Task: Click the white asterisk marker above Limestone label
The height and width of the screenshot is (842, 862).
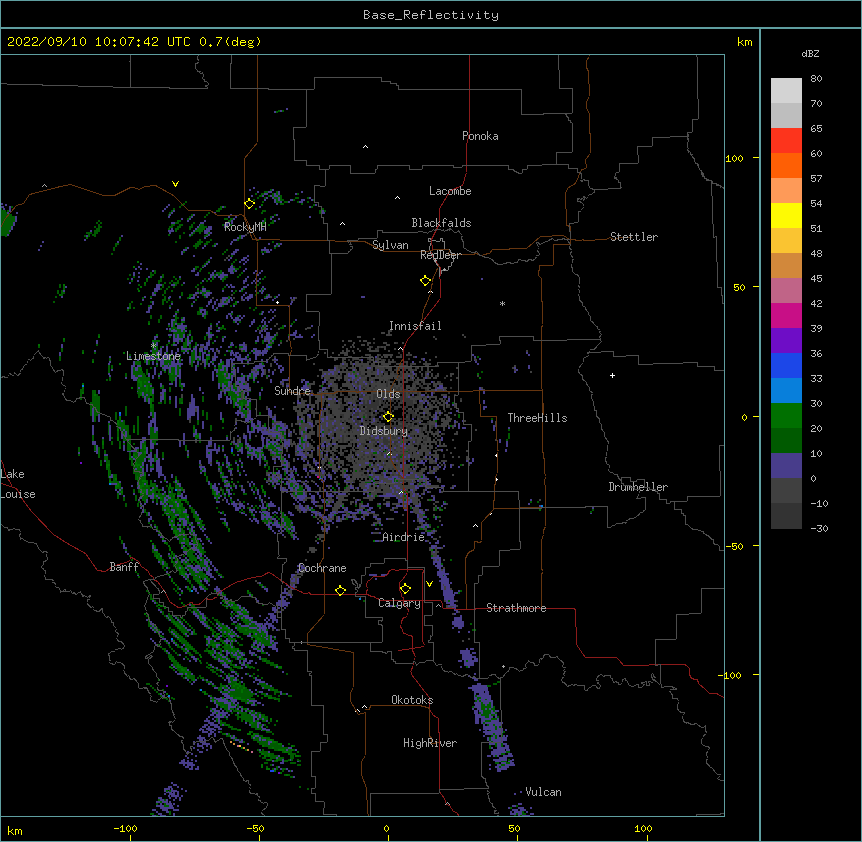Action: pos(154,345)
